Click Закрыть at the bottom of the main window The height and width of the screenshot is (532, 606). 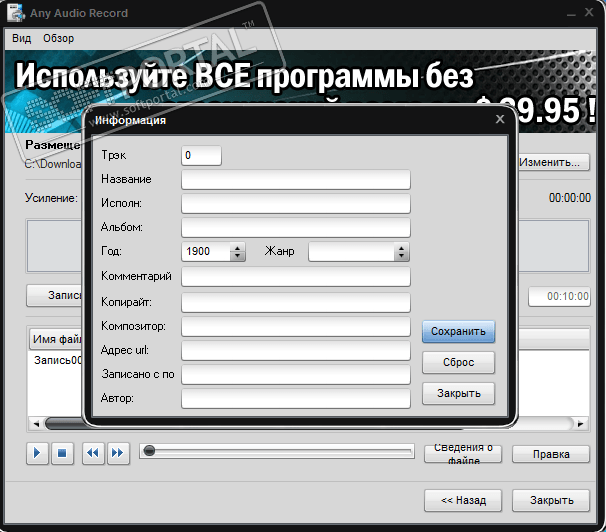[x=551, y=500]
